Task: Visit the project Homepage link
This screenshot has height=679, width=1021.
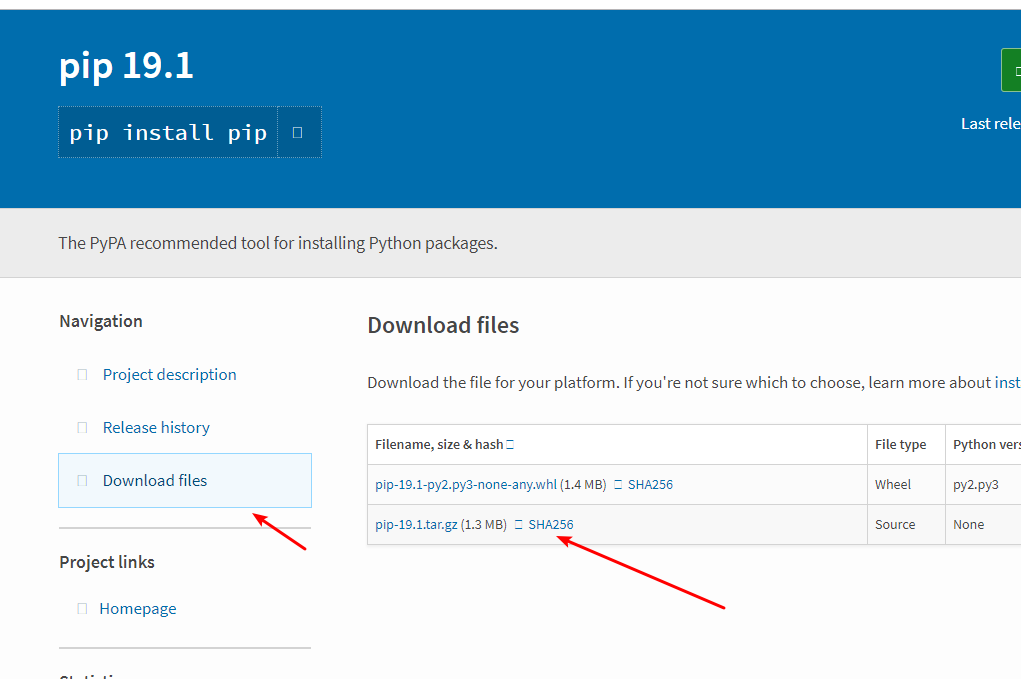Action: pyautogui.click(x=137, y=609)
